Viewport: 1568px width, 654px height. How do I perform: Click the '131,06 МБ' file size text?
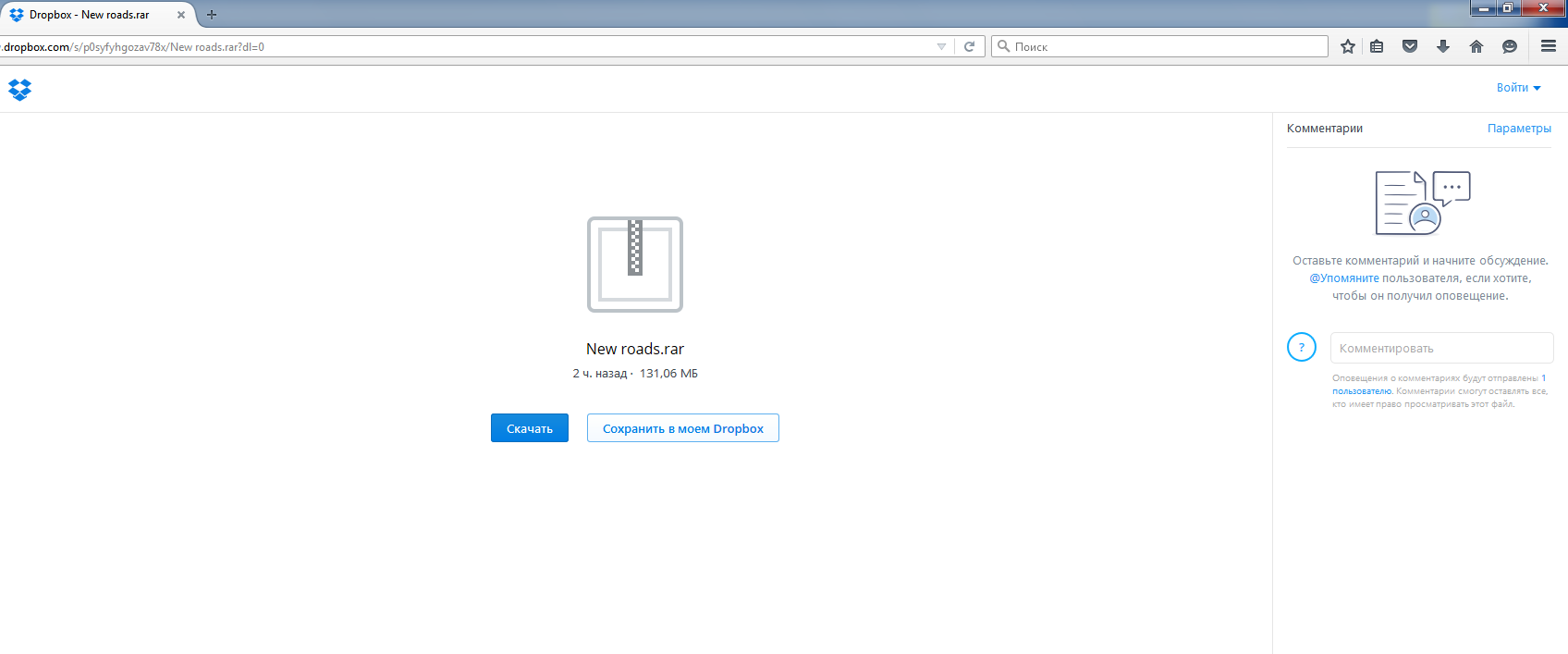668,374
